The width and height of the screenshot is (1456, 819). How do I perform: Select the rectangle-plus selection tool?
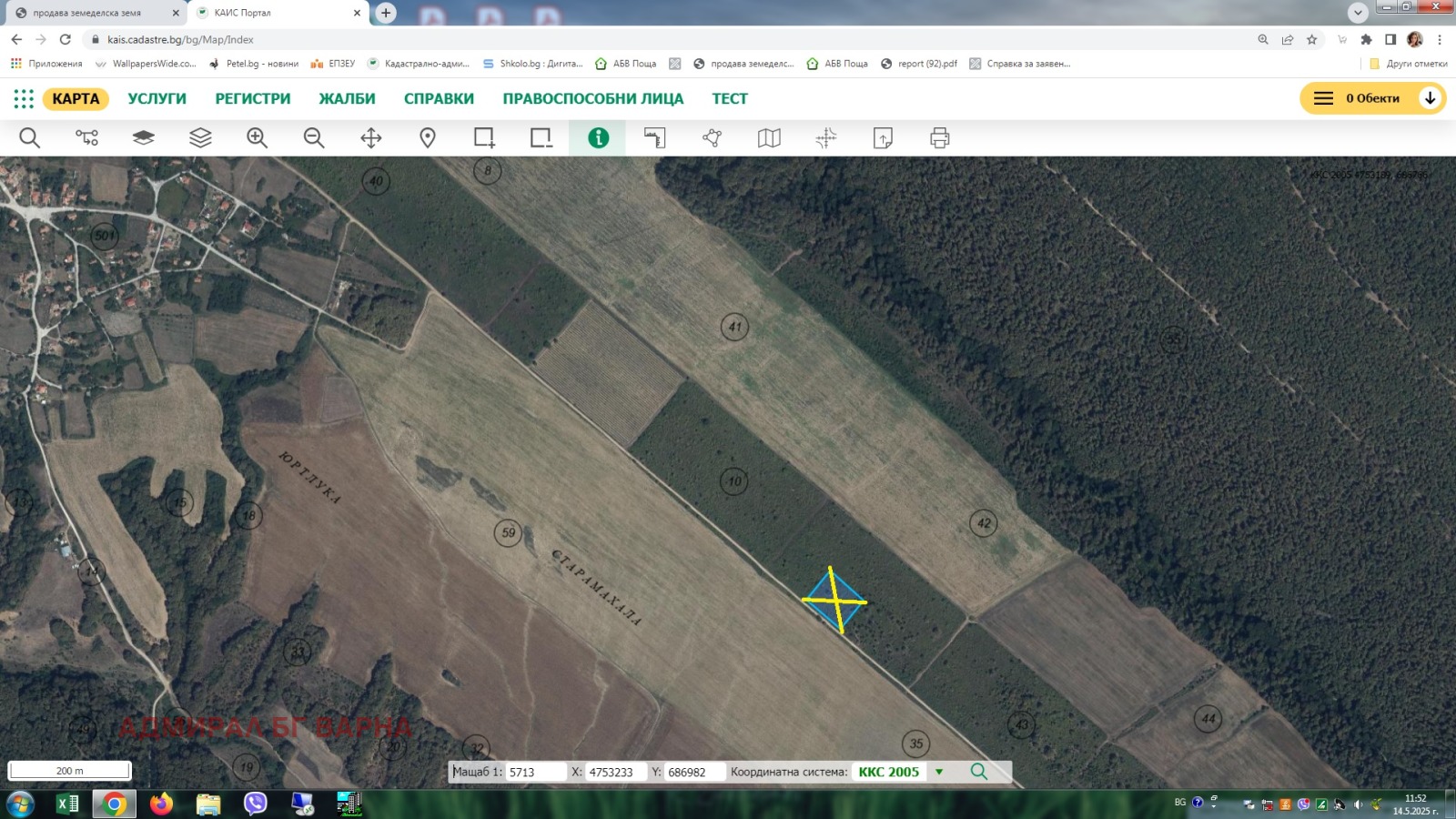pos(482,137)
